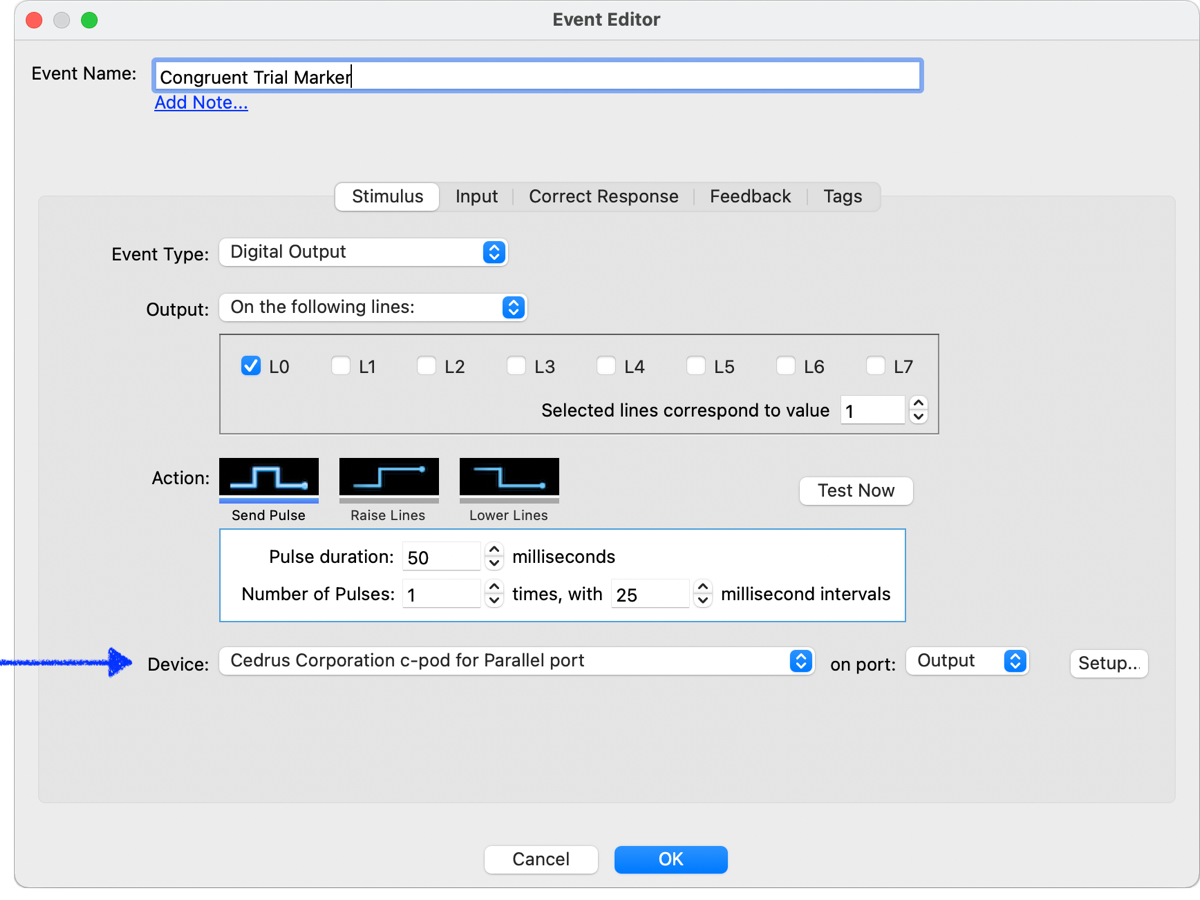Change the on port dropdown
This screenshot has height=900, width=1200.
(966, 661)
